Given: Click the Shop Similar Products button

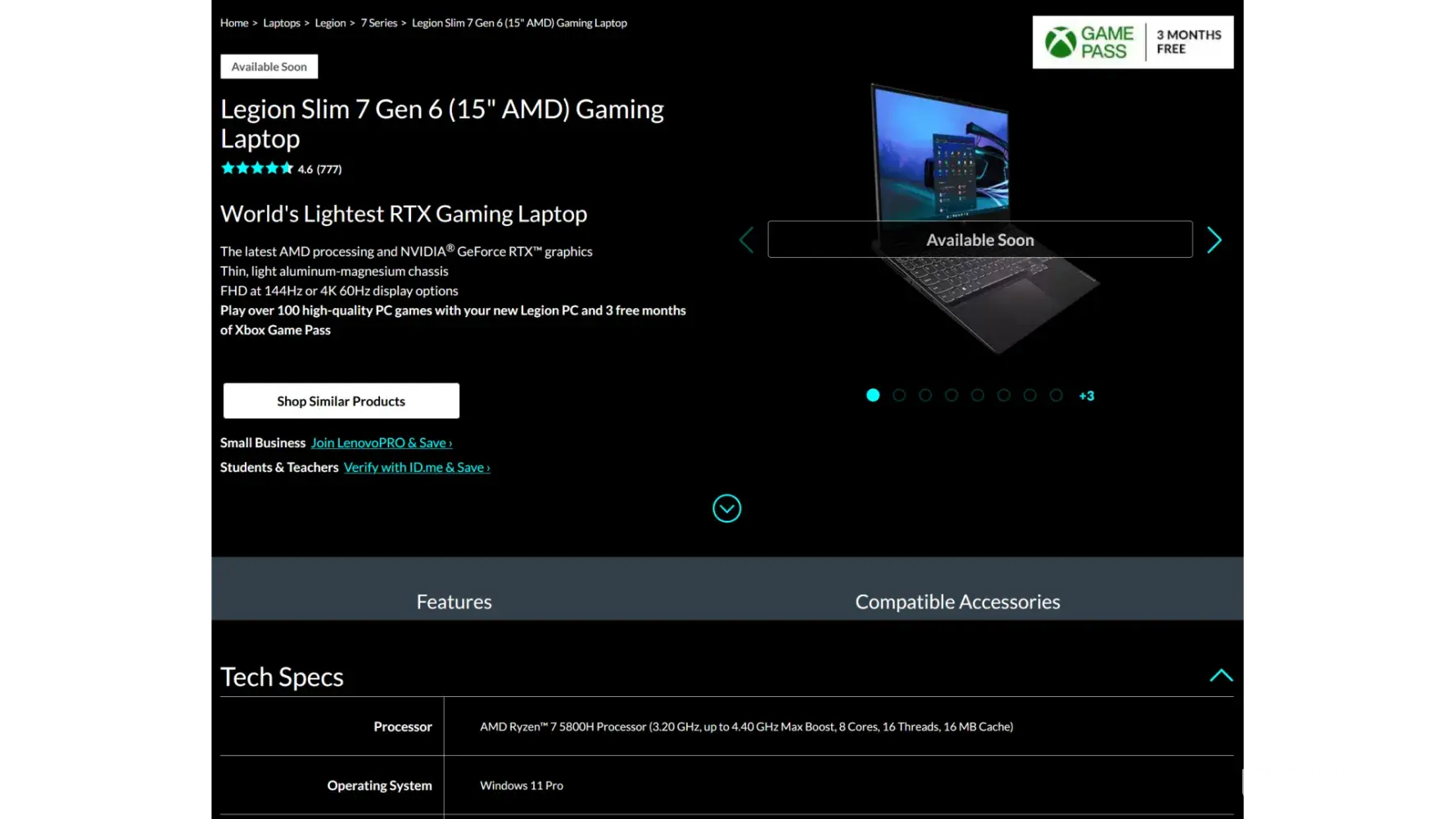Looking at the screenshot, I should pos(341,401).
